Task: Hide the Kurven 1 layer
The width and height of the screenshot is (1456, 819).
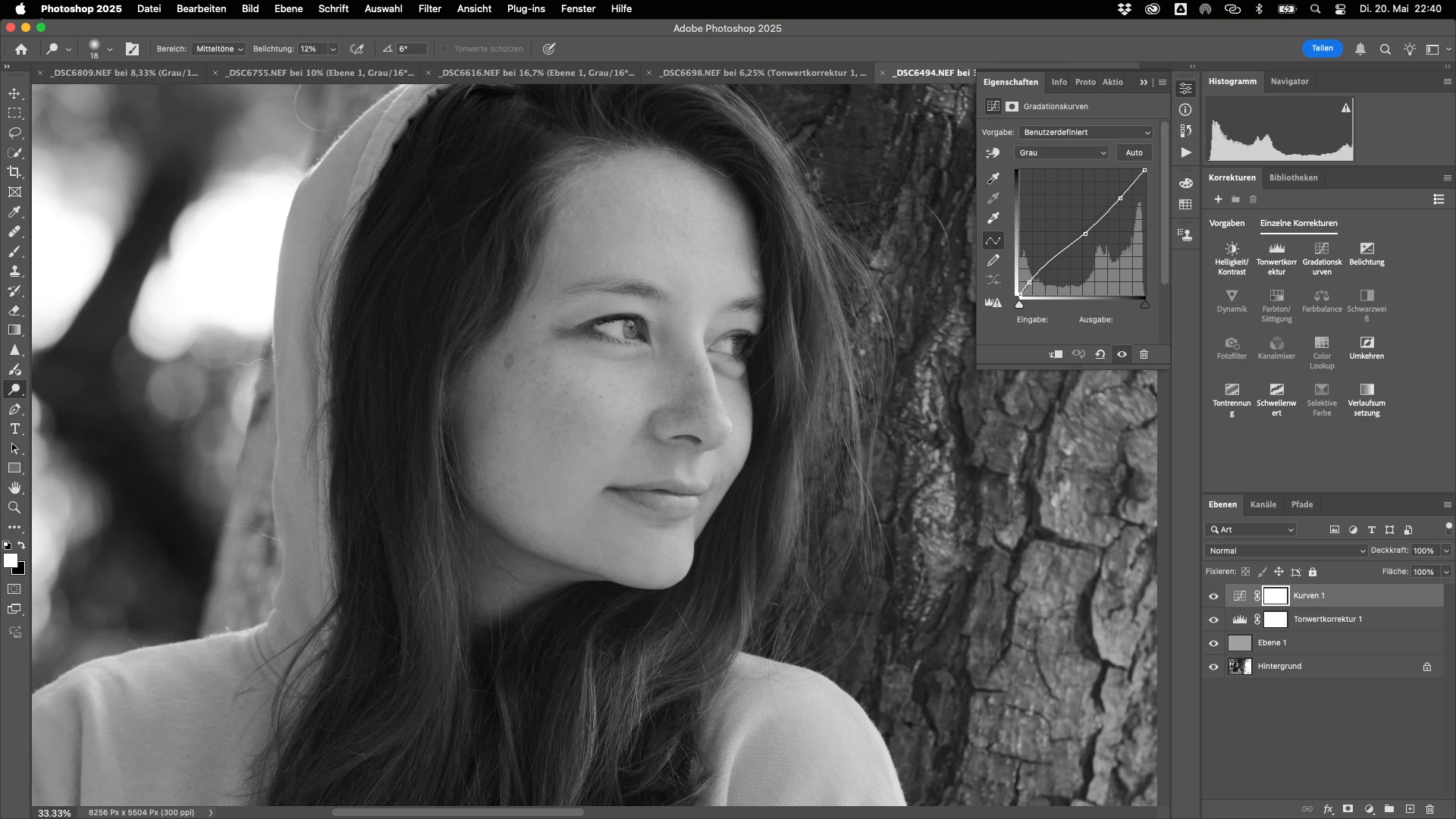Action: [x=1213, y=596]
